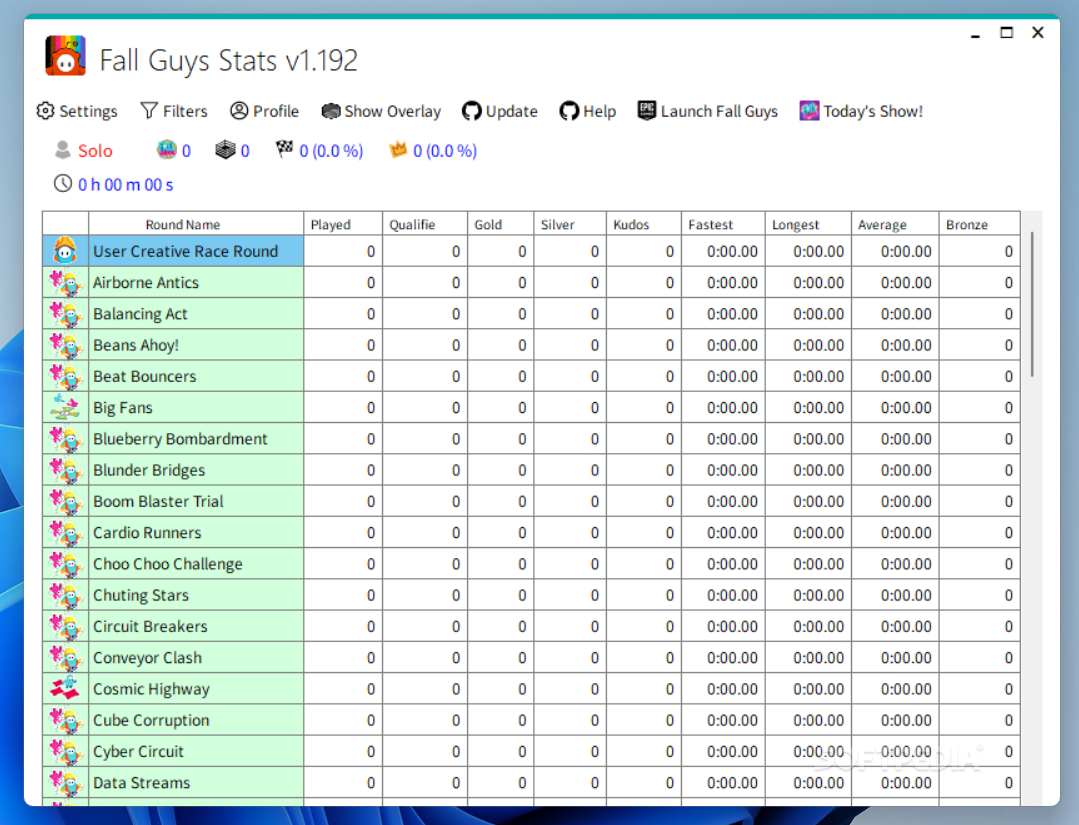The height and width of the screenshot is (825, 1079).
Task: Click the Data Streams round icon
Action: tap(65, 782)
